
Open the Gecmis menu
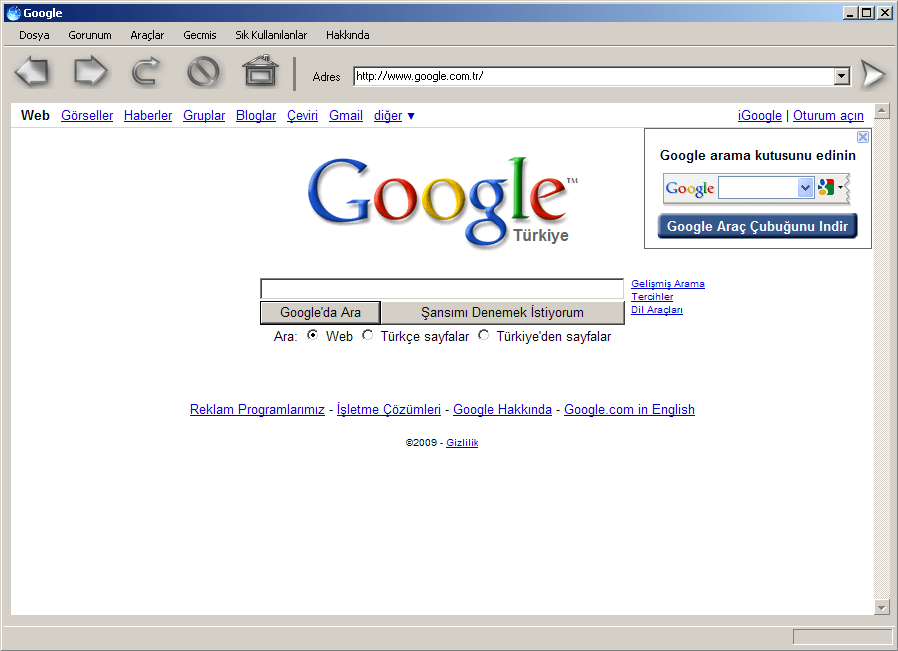(x=200, y=35)
